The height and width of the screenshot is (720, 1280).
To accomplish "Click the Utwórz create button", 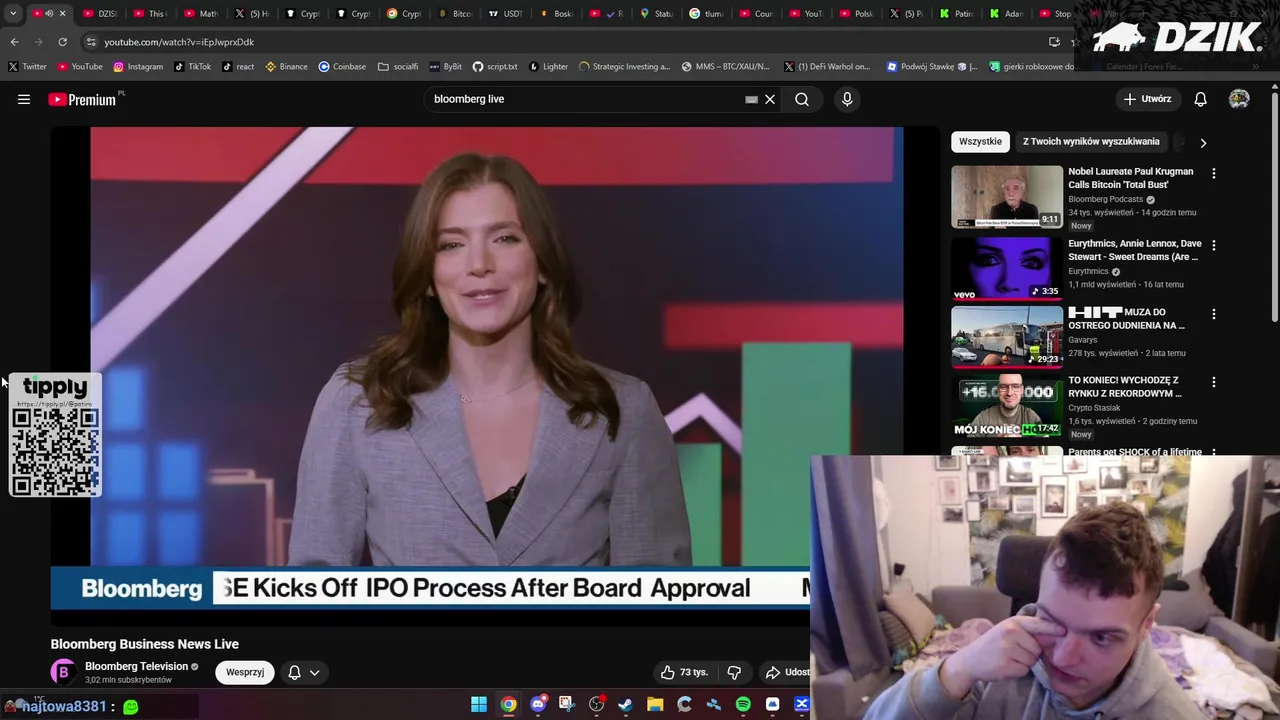I will click(1147, 99).
